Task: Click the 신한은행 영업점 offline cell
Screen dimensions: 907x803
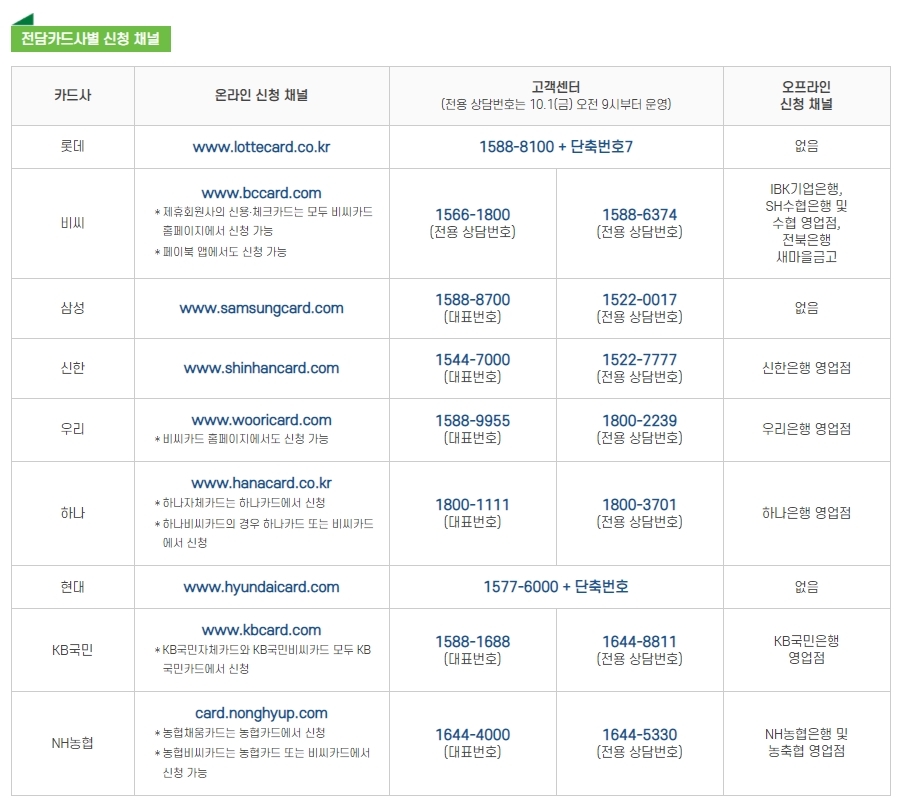Action: [806, 368]
